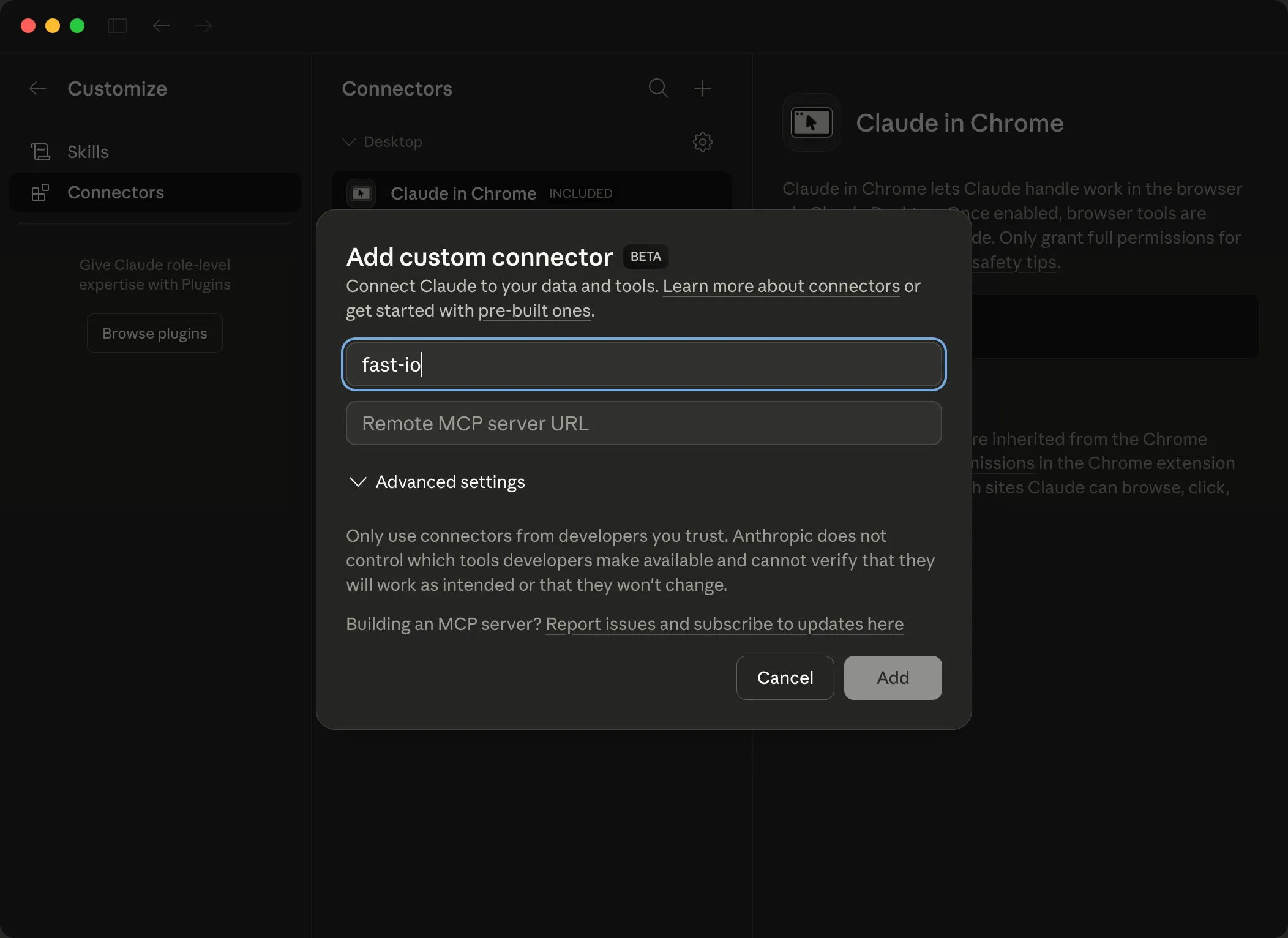Open the pre-built ones link
This screenshot has width=1288, height=938.
[x=534, y=310]
